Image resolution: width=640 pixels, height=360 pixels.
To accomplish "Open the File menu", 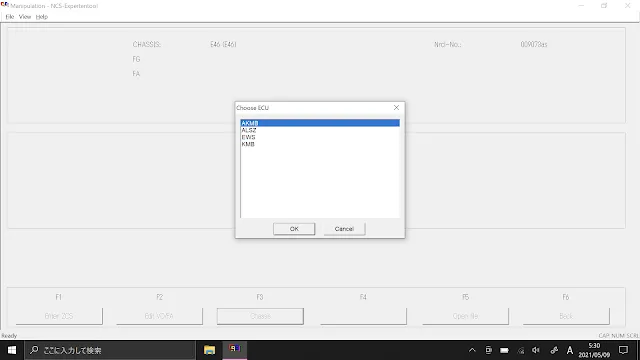I will point(10,17).
